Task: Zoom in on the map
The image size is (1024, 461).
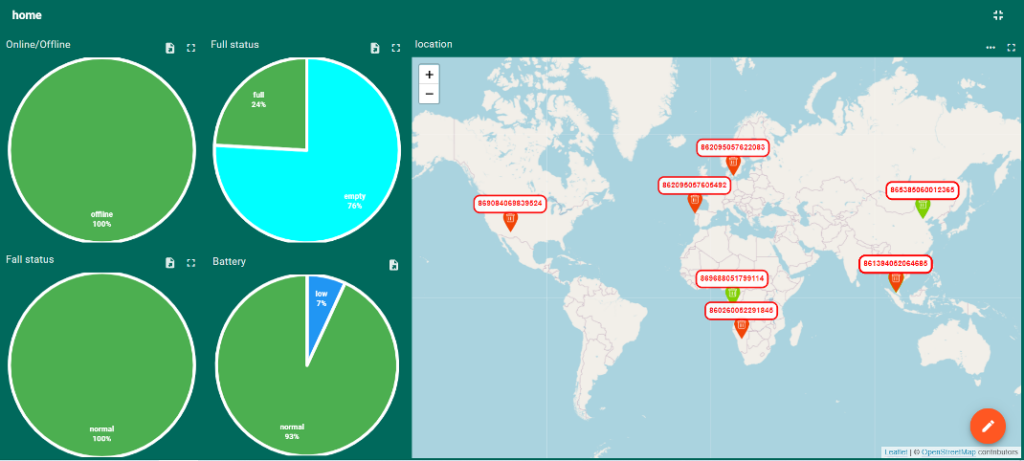Action: (429, 75)
